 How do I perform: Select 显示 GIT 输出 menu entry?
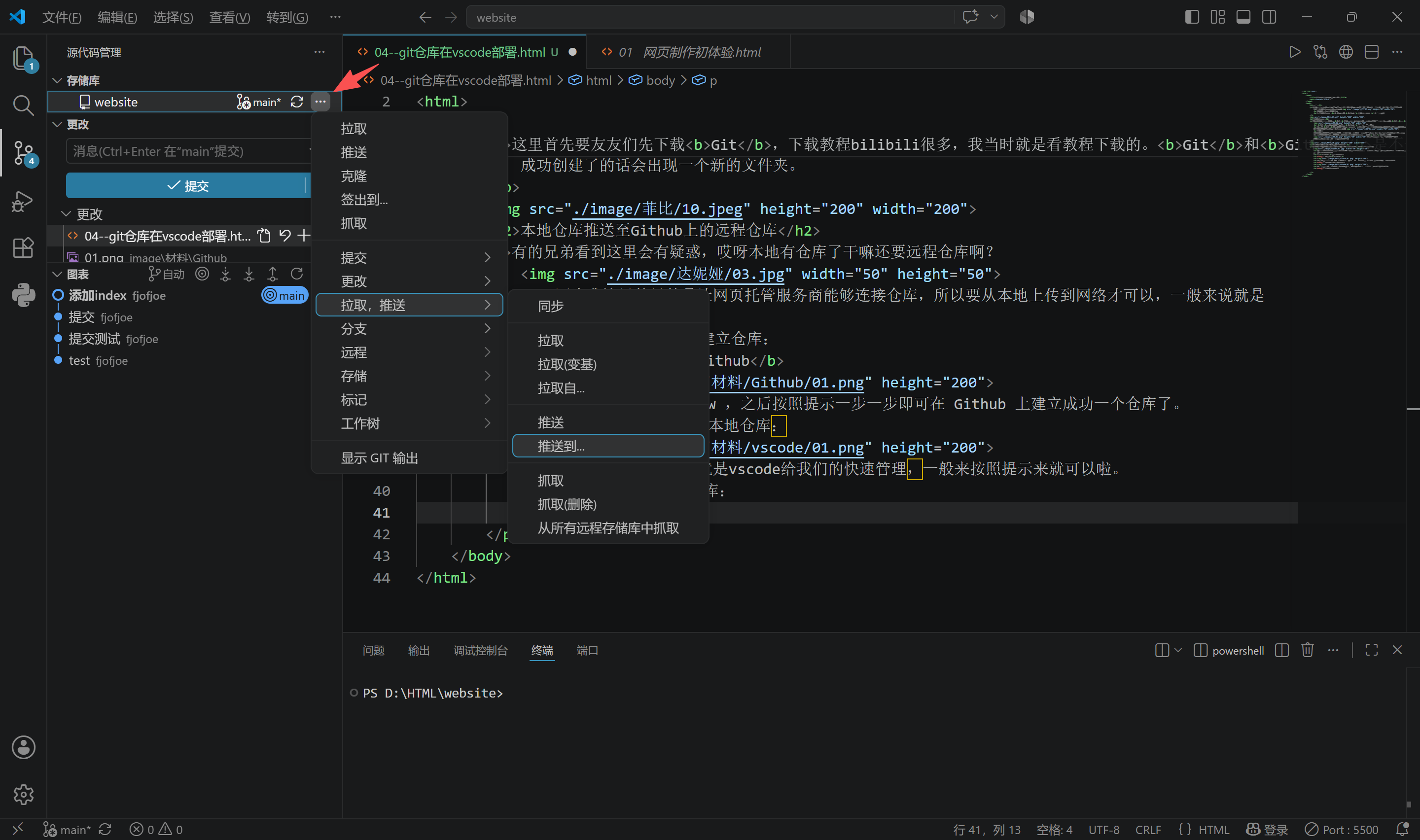point(409,457)
